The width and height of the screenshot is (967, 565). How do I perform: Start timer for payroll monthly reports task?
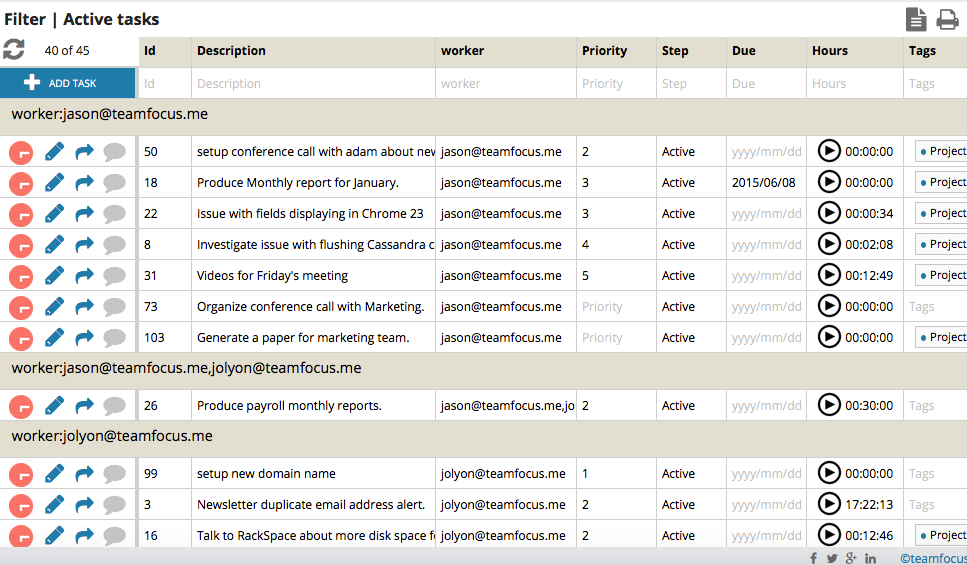(x=829, y=405)
